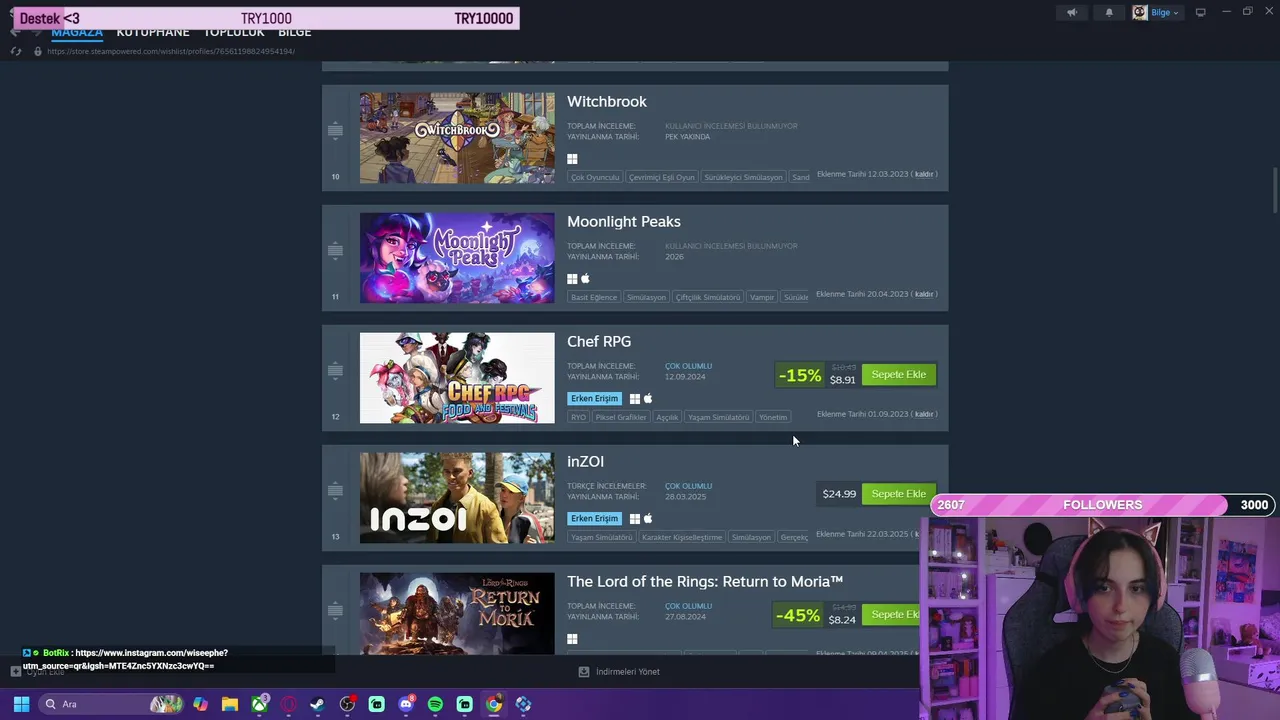Image resolution: width=1280 pixels, height=720 pixels.
Task: Click the taskbar Ara search box
Action: 112,704
